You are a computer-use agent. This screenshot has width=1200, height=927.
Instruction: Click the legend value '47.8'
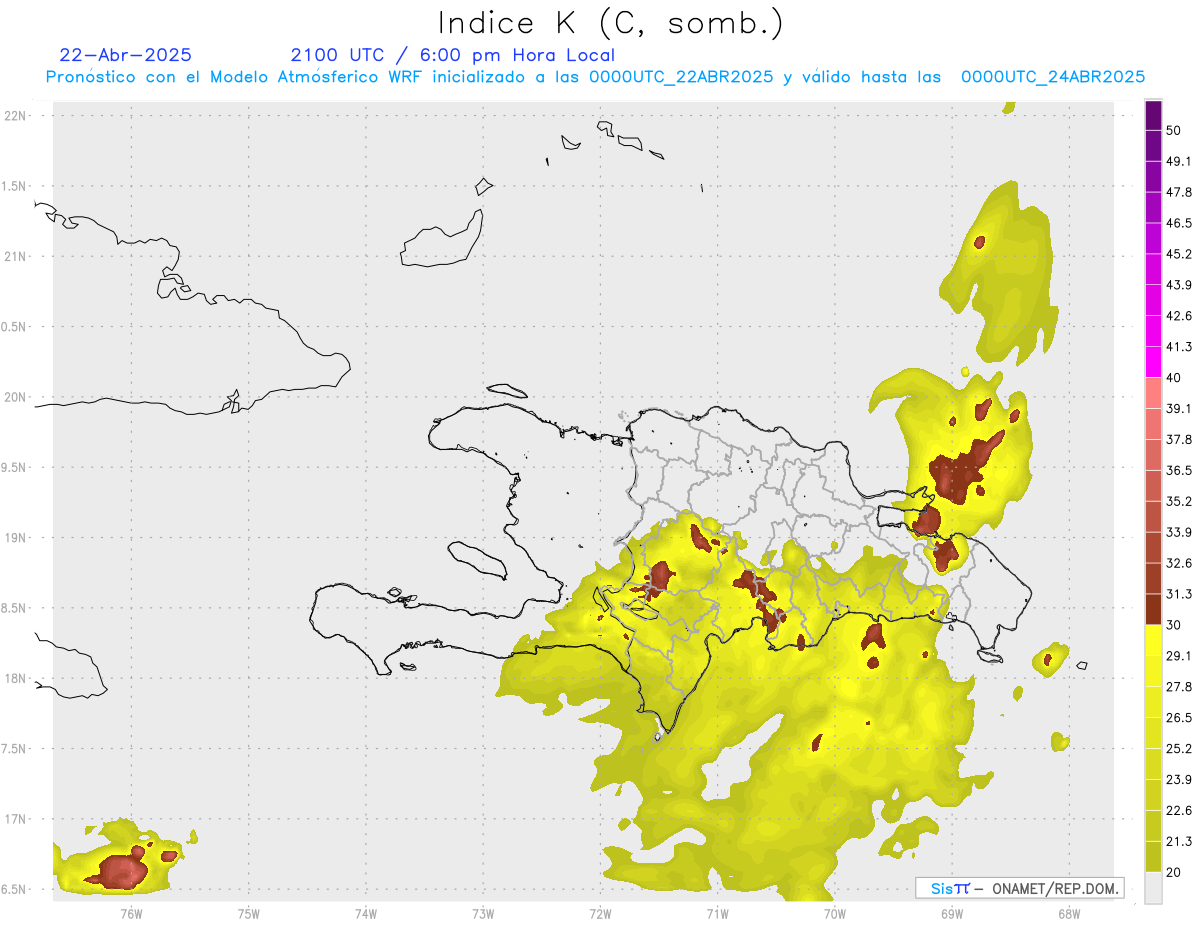click(x=1179, y=193)
